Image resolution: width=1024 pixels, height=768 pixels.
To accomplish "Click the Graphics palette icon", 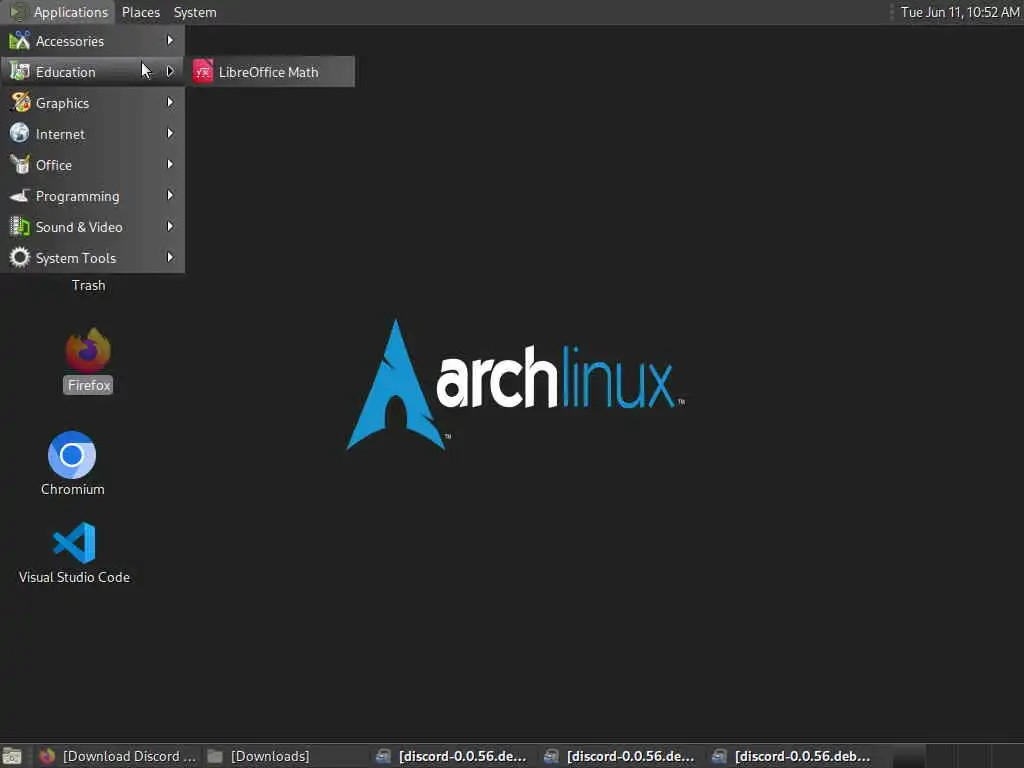I will (20, 103).
